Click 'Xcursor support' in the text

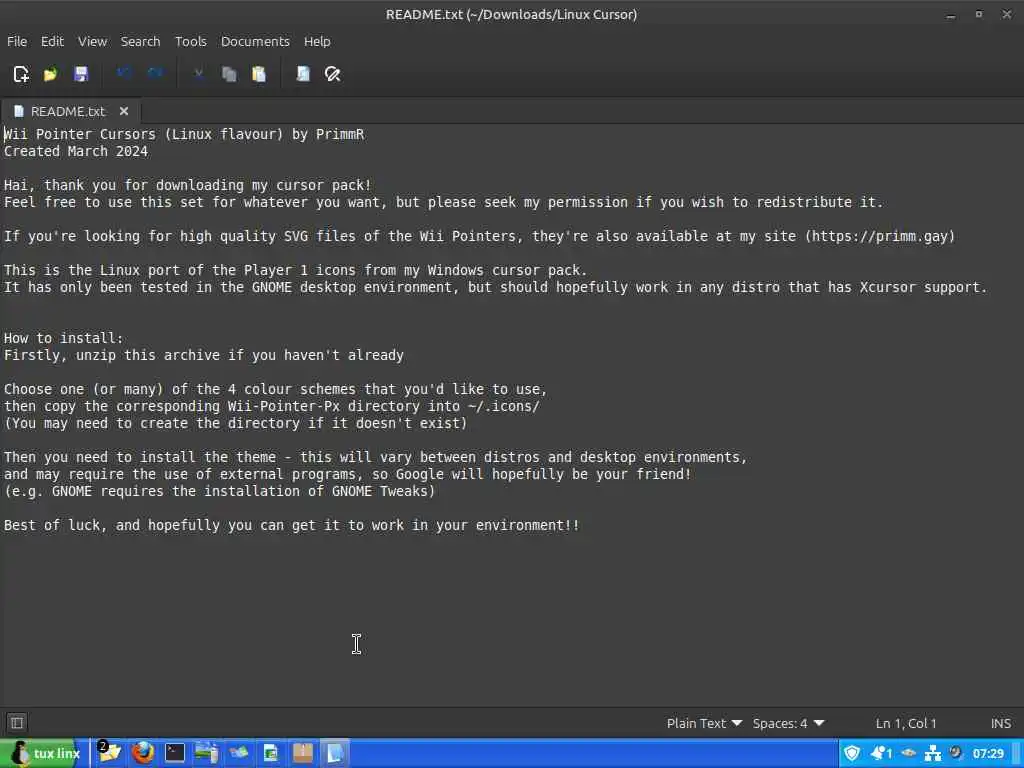pyautogui.click(x=919, y=287)
